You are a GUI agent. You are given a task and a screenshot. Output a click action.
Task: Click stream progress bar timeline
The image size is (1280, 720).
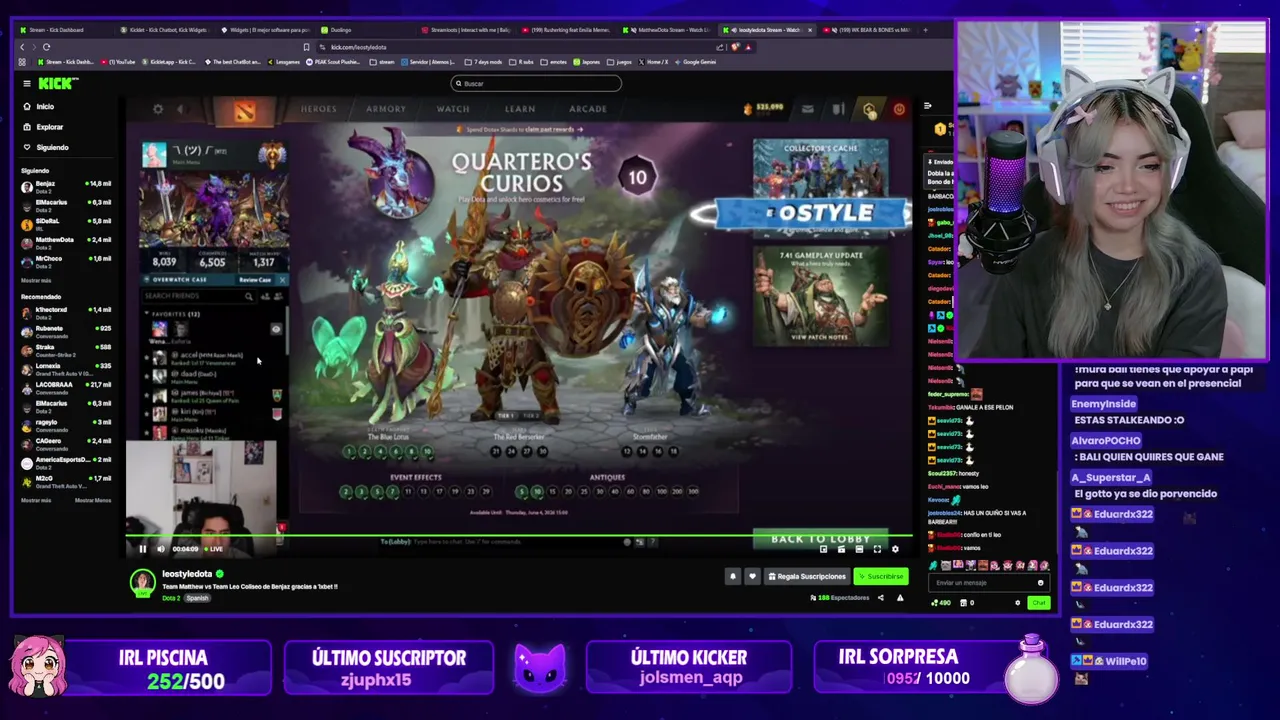[x=519, y=537]
